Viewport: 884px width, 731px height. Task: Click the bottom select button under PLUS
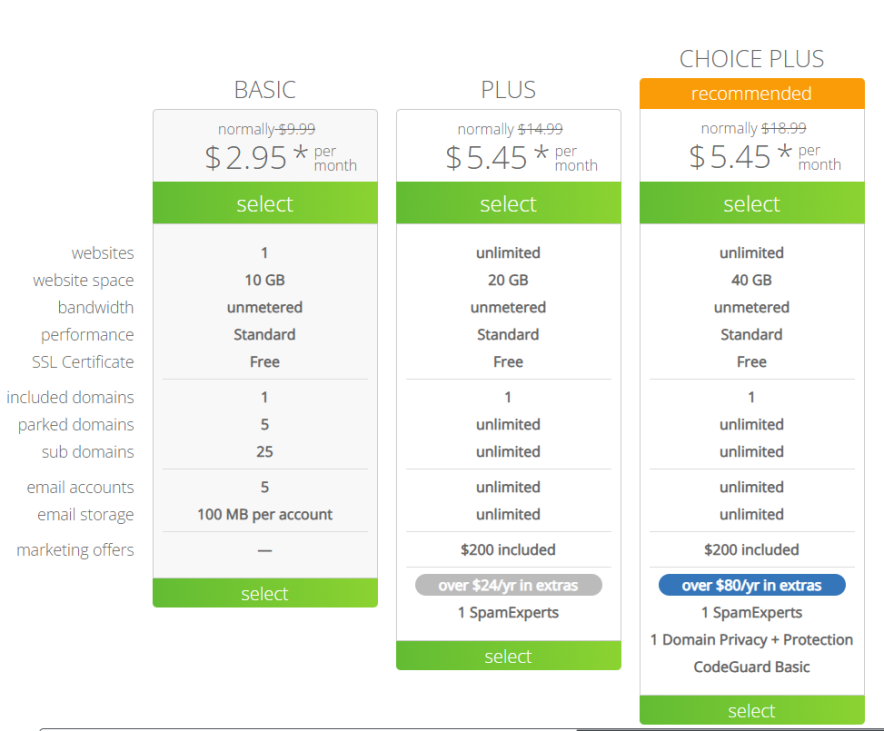[508, 656]
